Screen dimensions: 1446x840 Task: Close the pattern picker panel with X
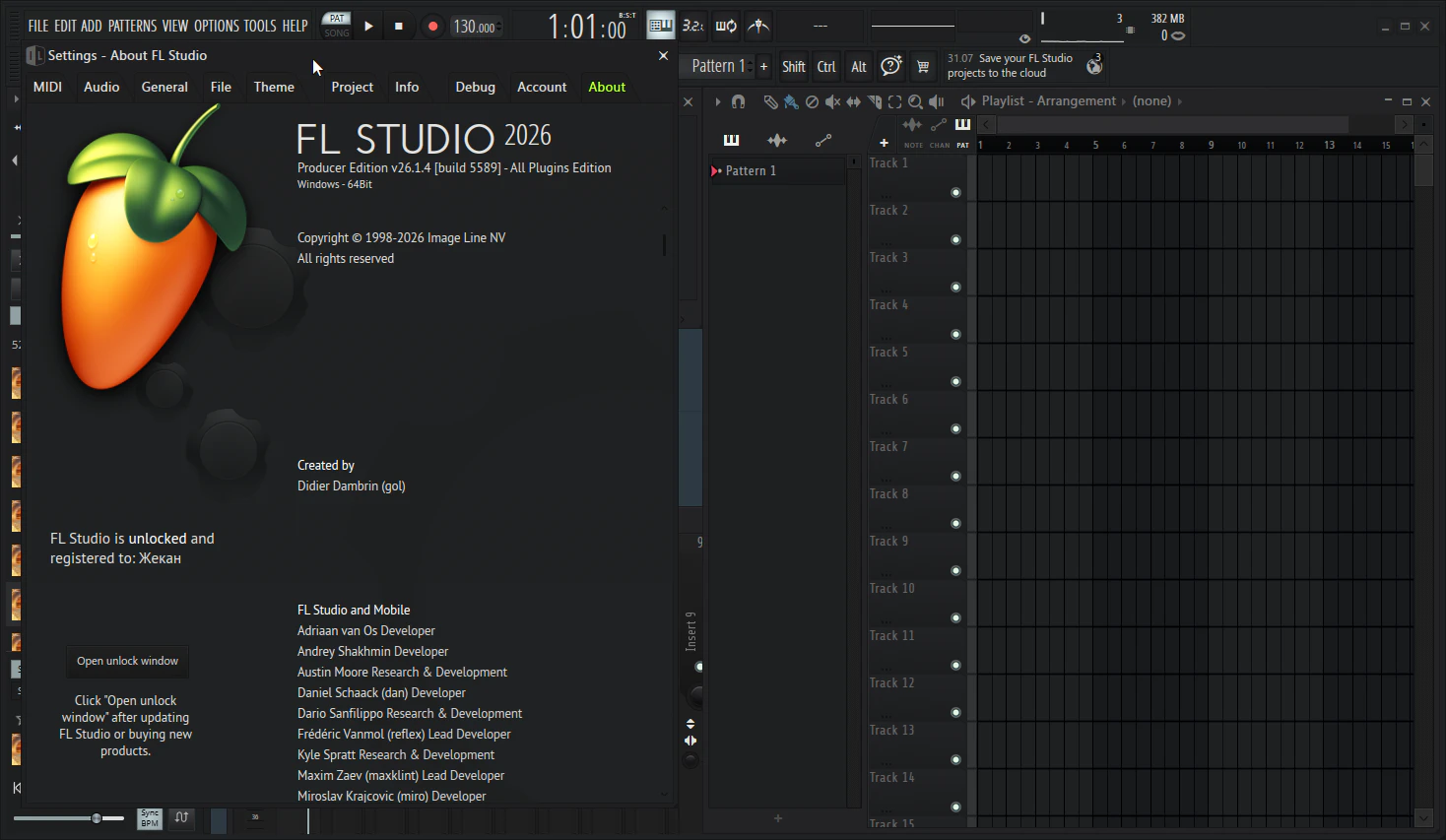689,101
